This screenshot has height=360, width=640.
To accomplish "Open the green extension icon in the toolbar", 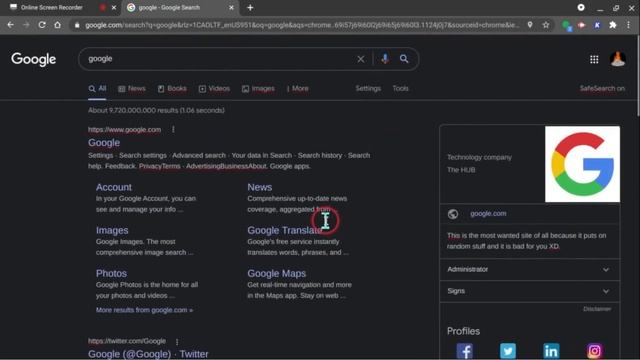I will [567, 25].
